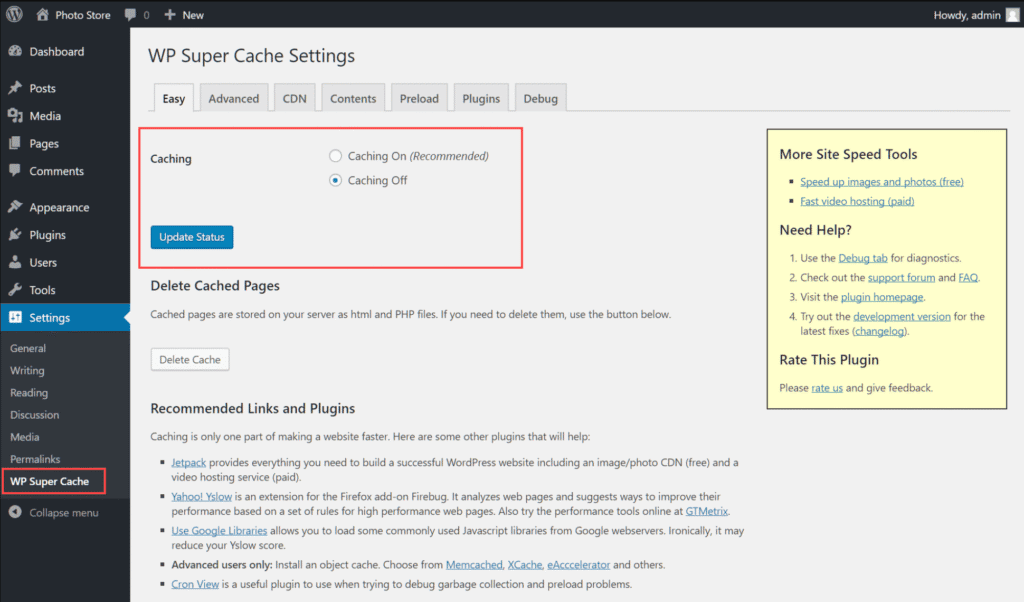The width and height of the screenshot is (1024, 602).
Task: Open Dashboard via its gauge icon
Action: pyautogui.click(x=15, y=52)
